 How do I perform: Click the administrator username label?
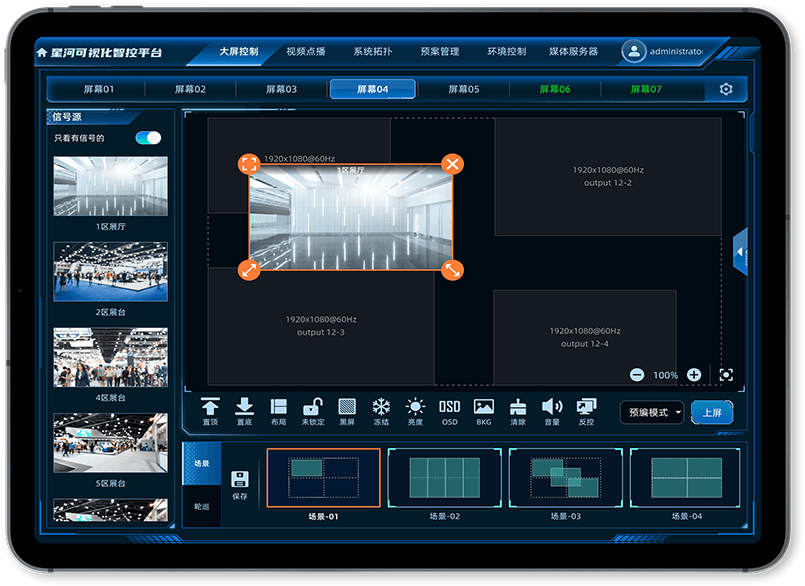click(x=676, y=51)
